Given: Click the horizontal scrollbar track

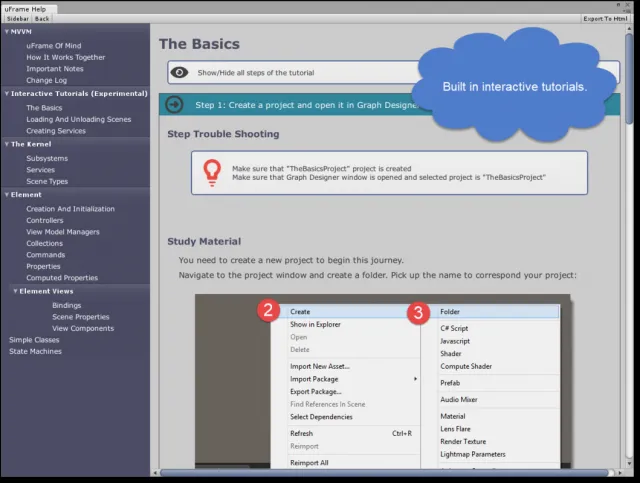Looking at the screenshot, I should pos(386,473).
